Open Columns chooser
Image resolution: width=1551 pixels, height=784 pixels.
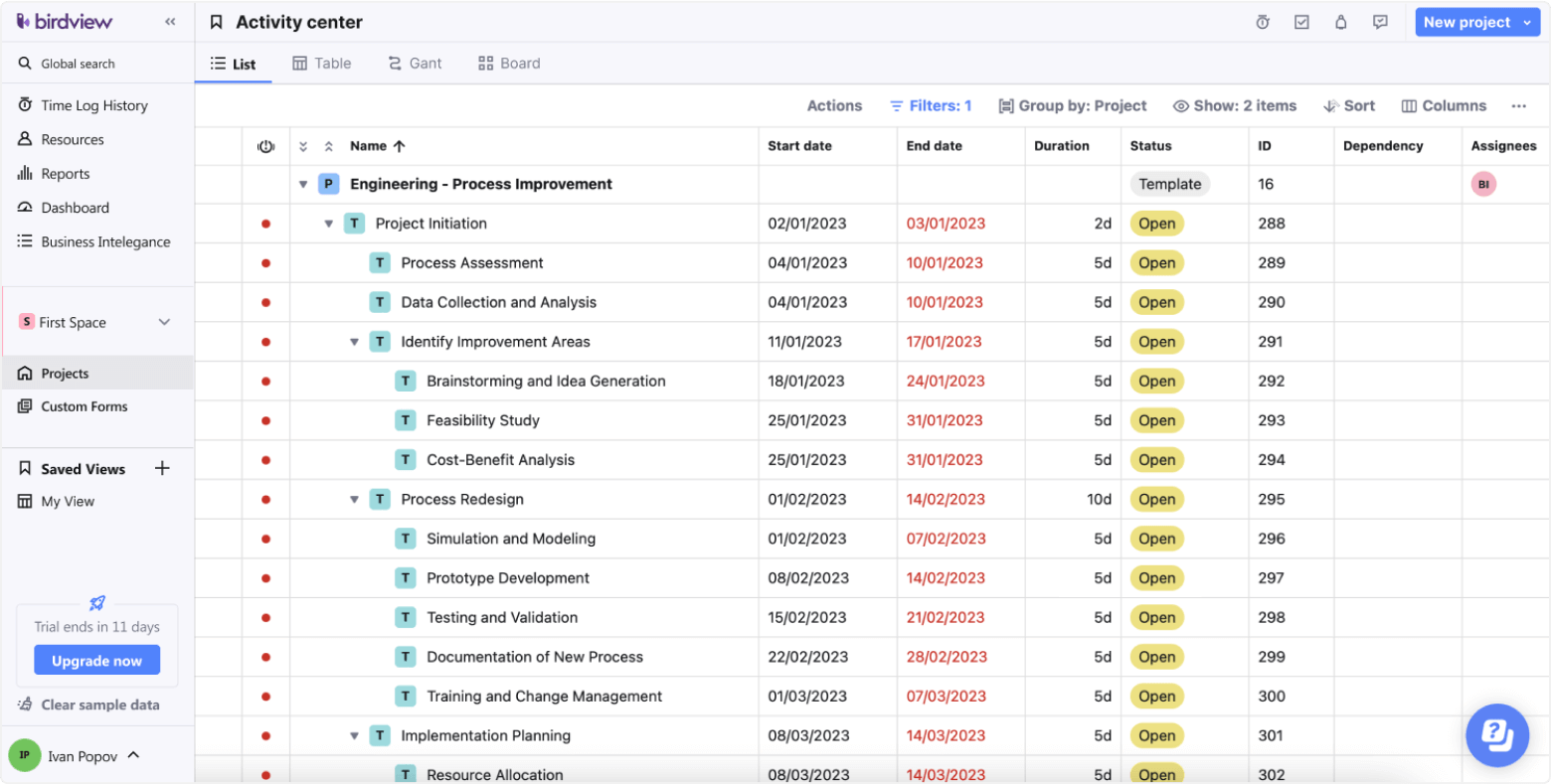pyautogui.click(x=1445, y=105)
